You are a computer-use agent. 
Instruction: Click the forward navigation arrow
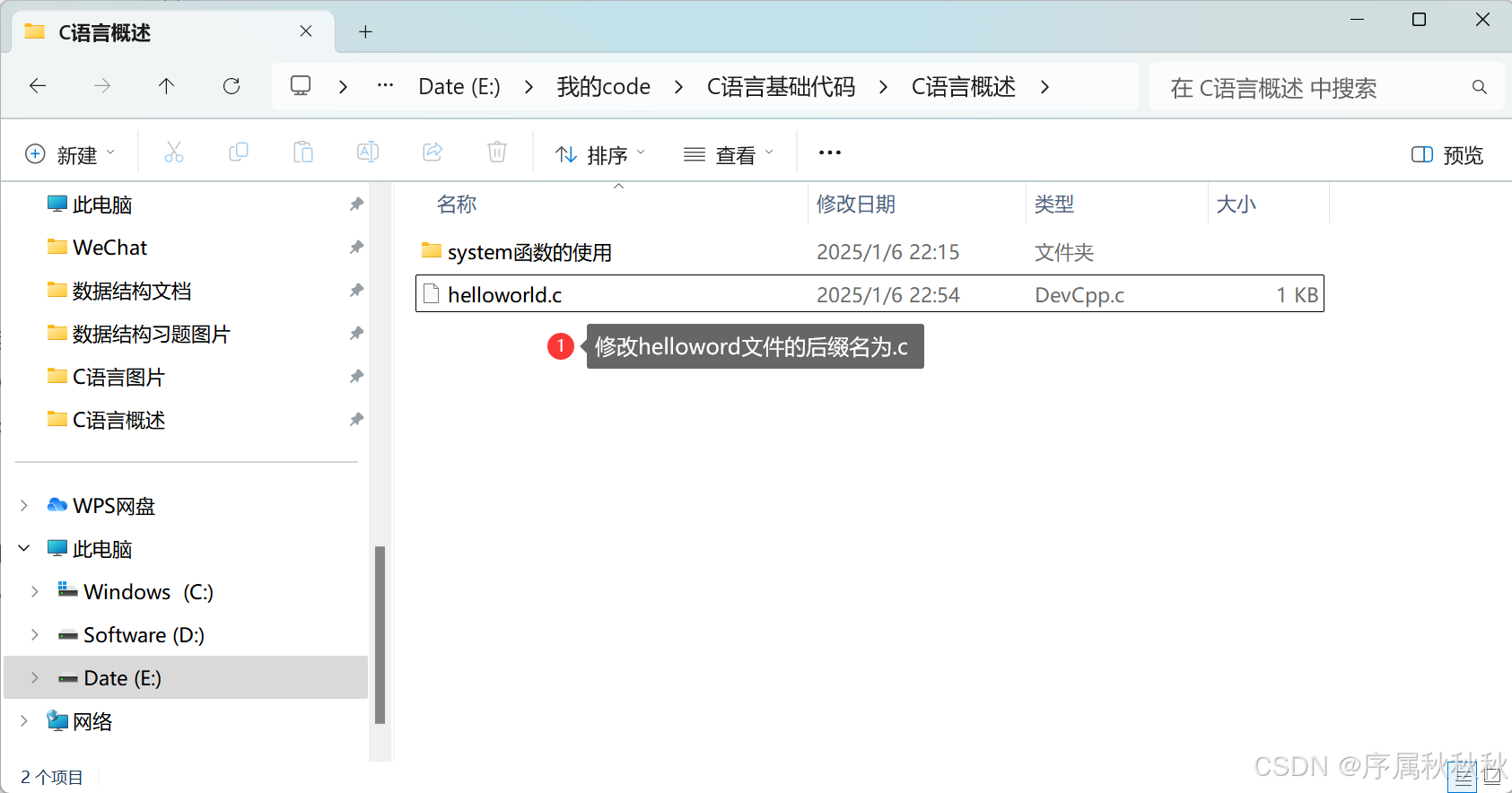coord(102,86)
